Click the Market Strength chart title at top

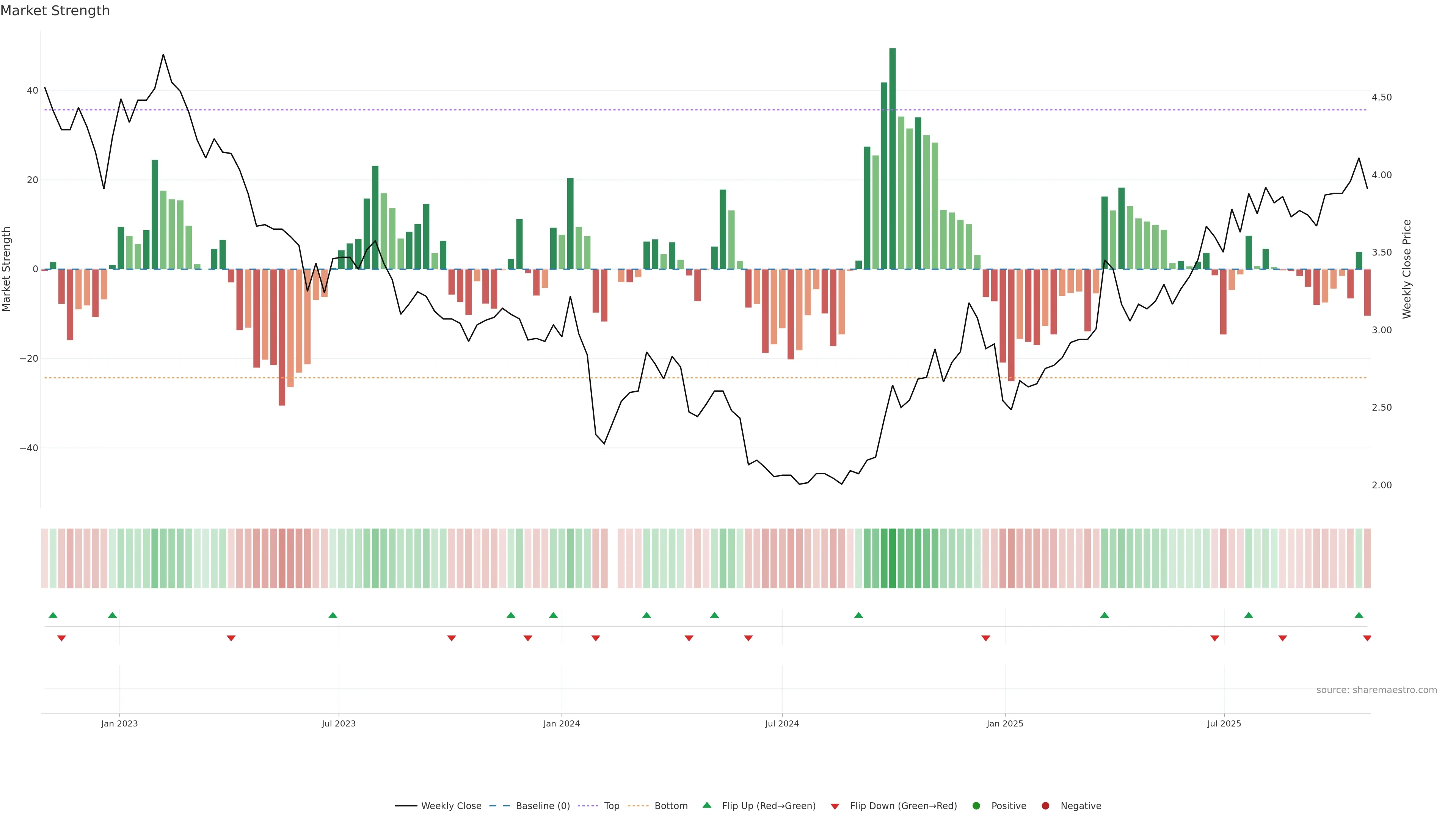(x=55, y=11)
